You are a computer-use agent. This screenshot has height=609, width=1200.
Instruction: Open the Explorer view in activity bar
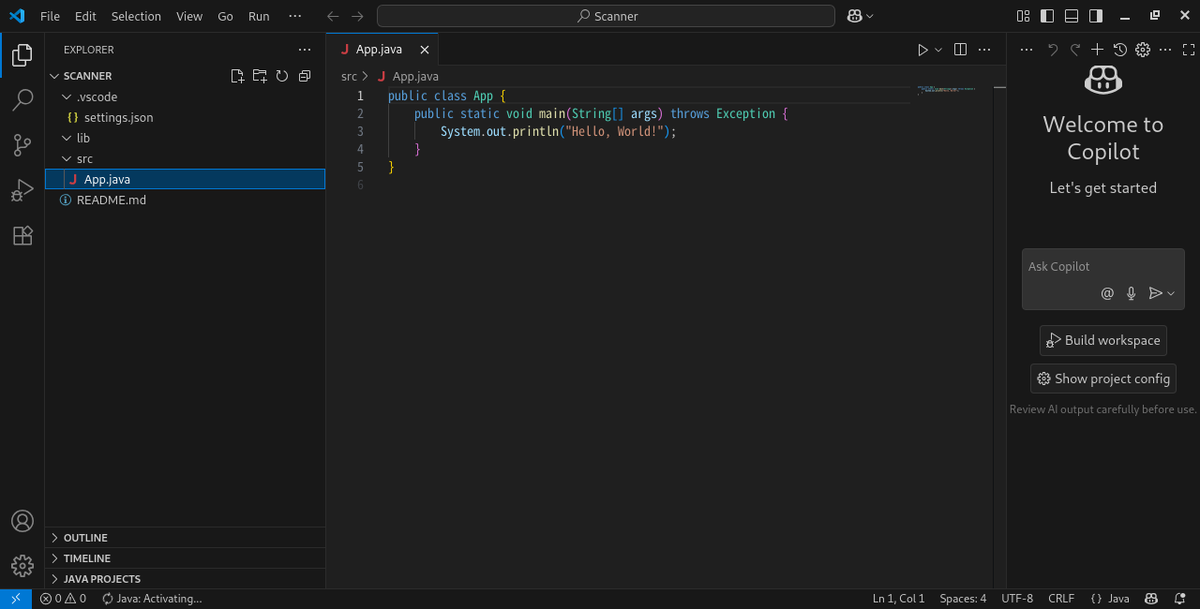[x=22, y=55]
